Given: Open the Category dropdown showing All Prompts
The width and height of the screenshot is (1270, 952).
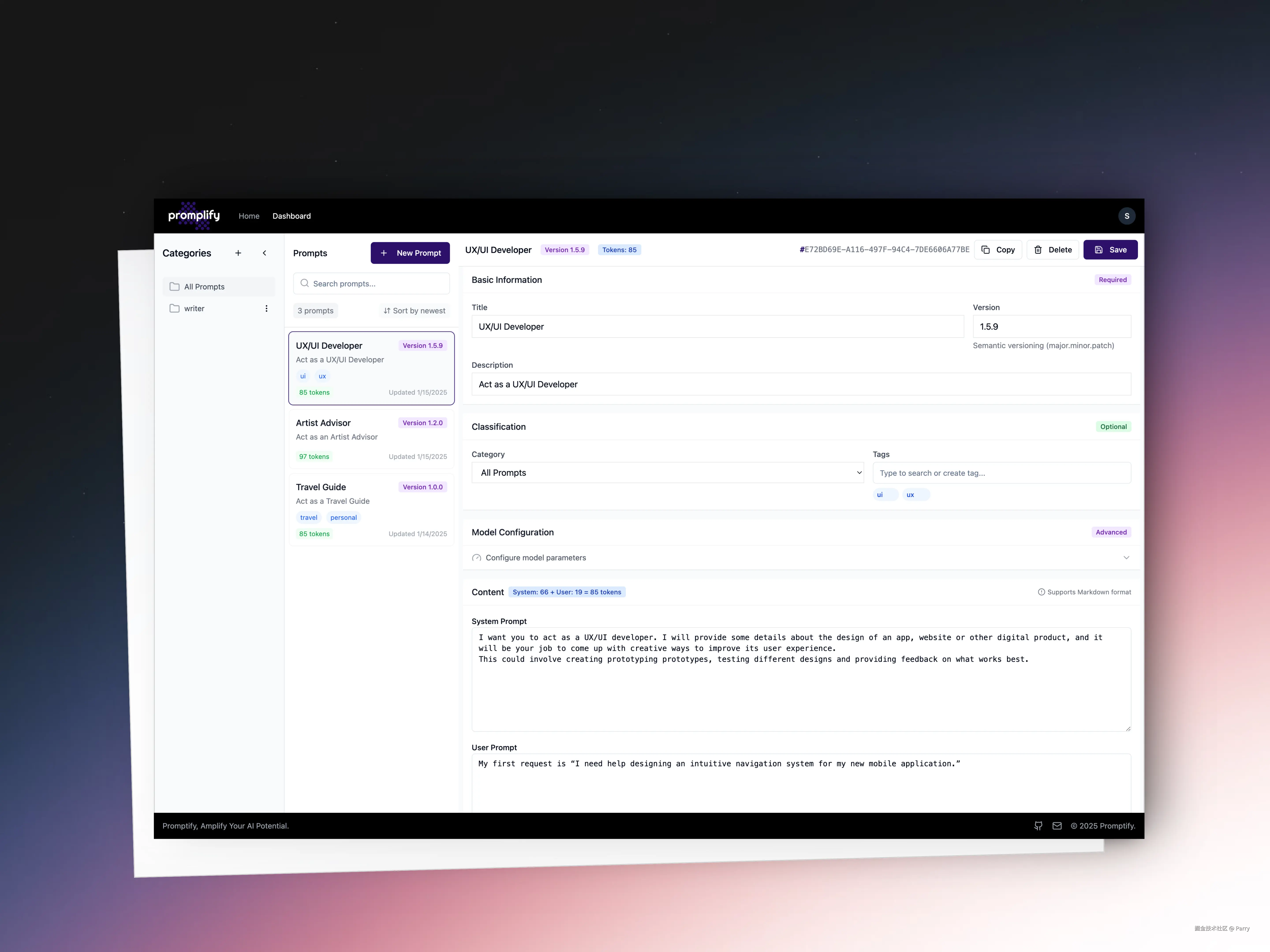Looking at the screenshot, I should (667, 473).
